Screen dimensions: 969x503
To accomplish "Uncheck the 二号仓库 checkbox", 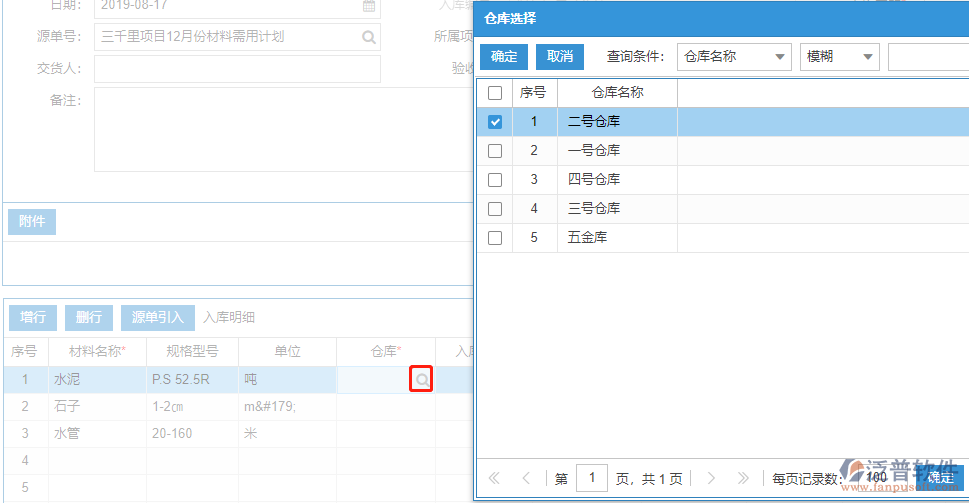I will [x=494, y=122].
